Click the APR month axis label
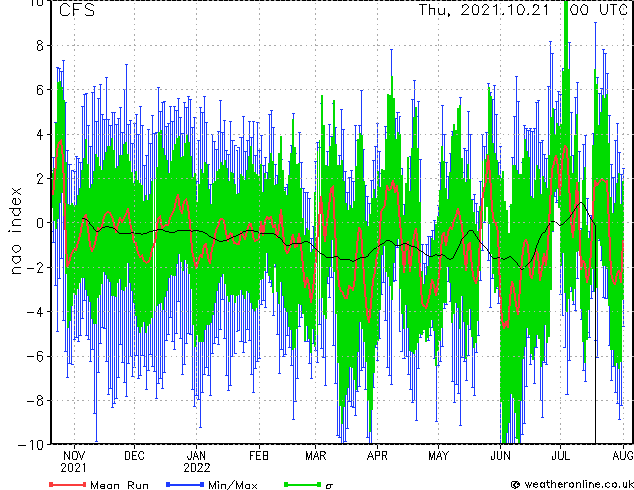 pos(377,456)
